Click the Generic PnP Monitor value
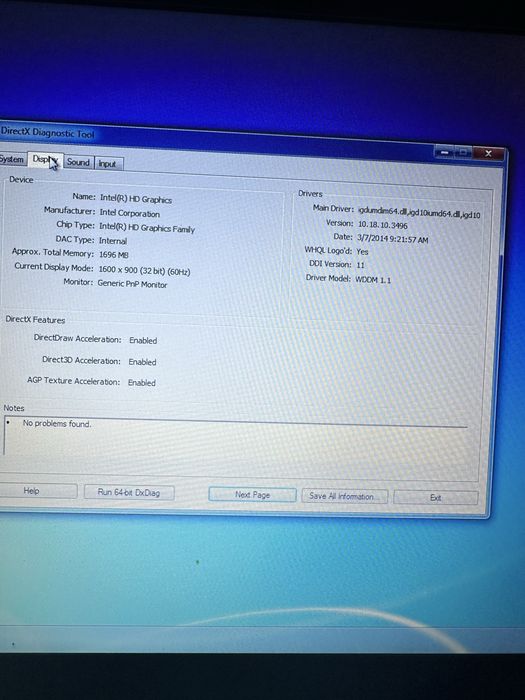The image size is (525, 700). (132, 284)
